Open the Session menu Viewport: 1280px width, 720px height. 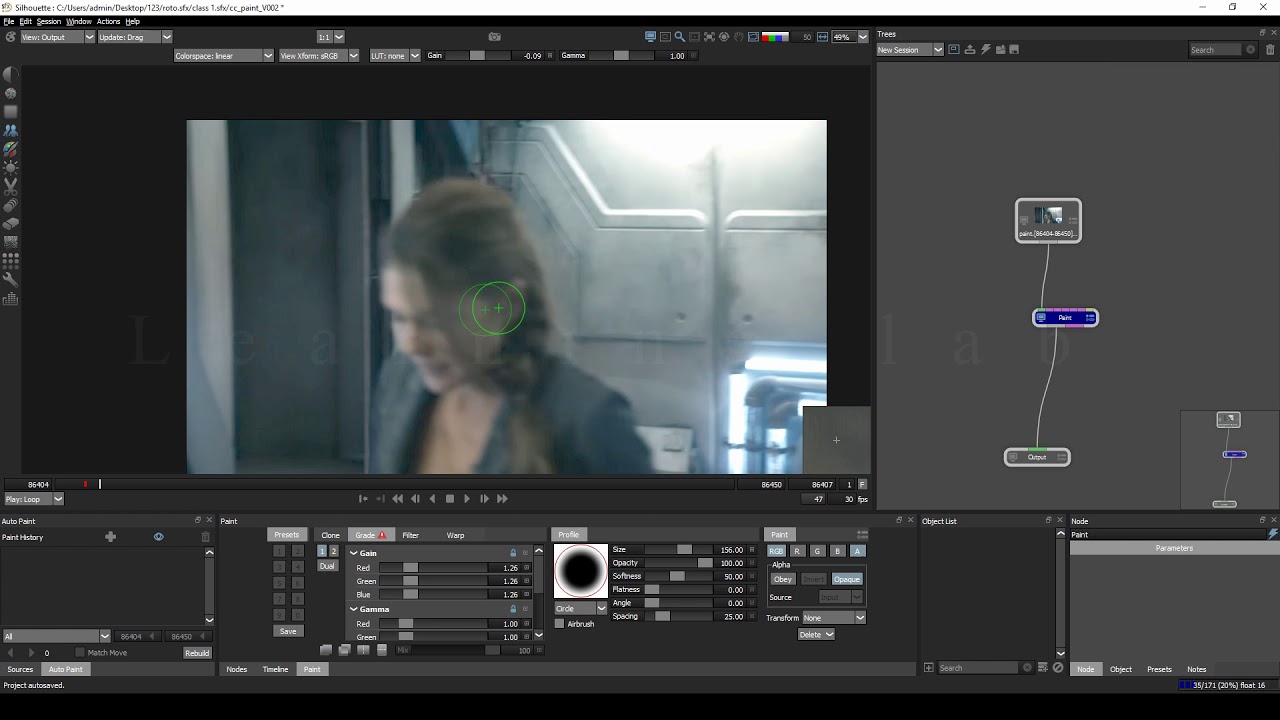[x=49, y=21]
